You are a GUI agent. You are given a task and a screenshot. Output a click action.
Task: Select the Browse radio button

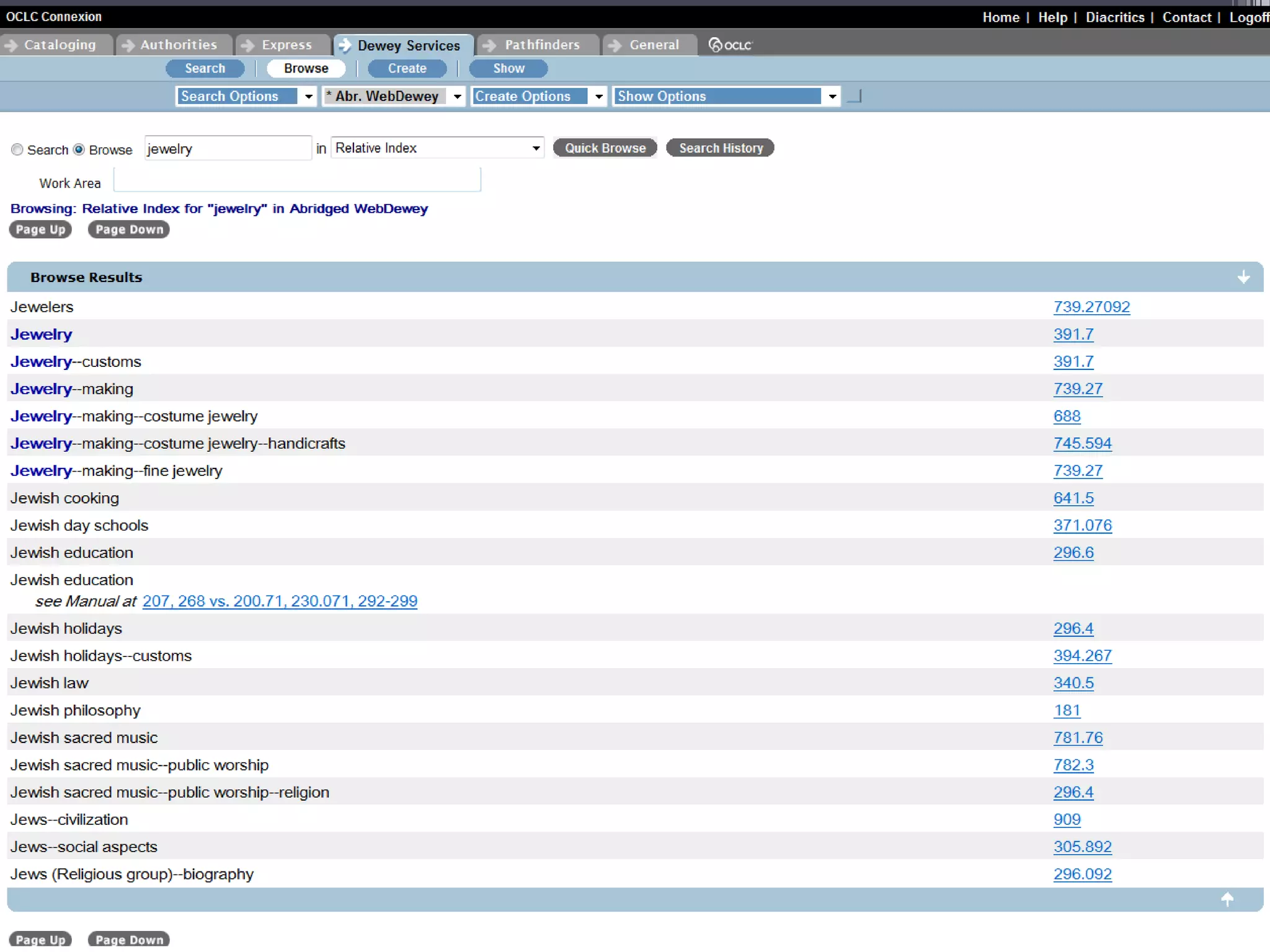(79, 149)
